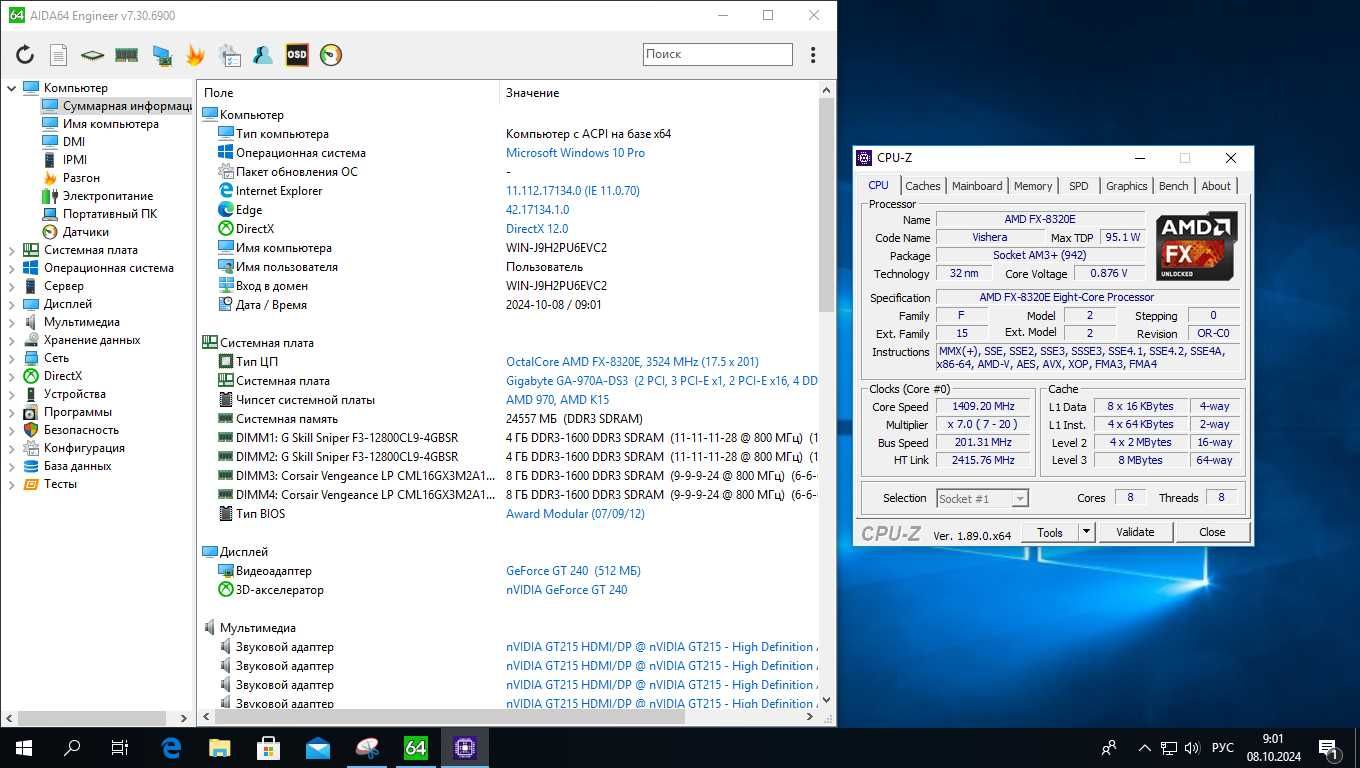Click the user silhouette toolbar icon
This screenshot has width=1360, height=768.
pos(263,55)
